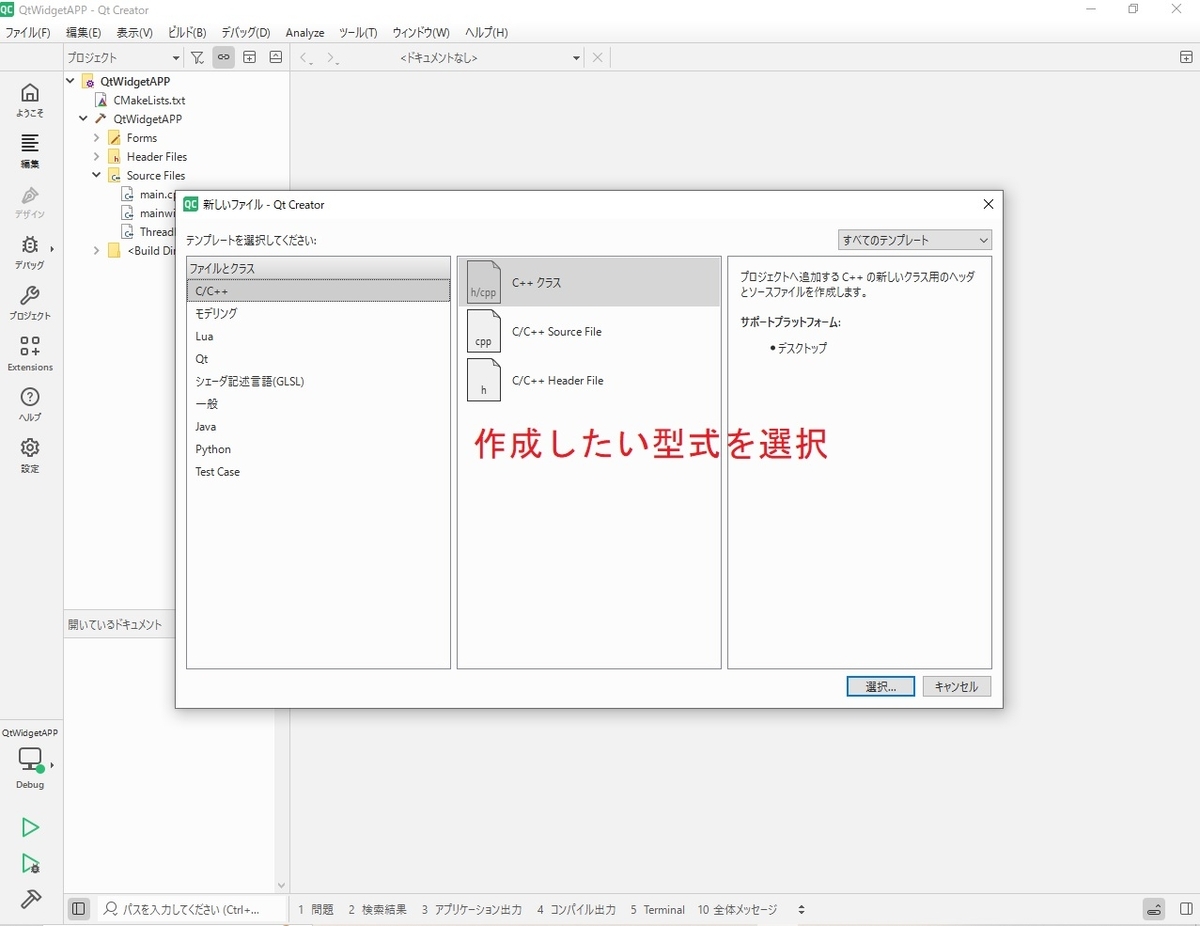
Task: Click the go back arrow in editor toolbar
Action: pos(307,58)
